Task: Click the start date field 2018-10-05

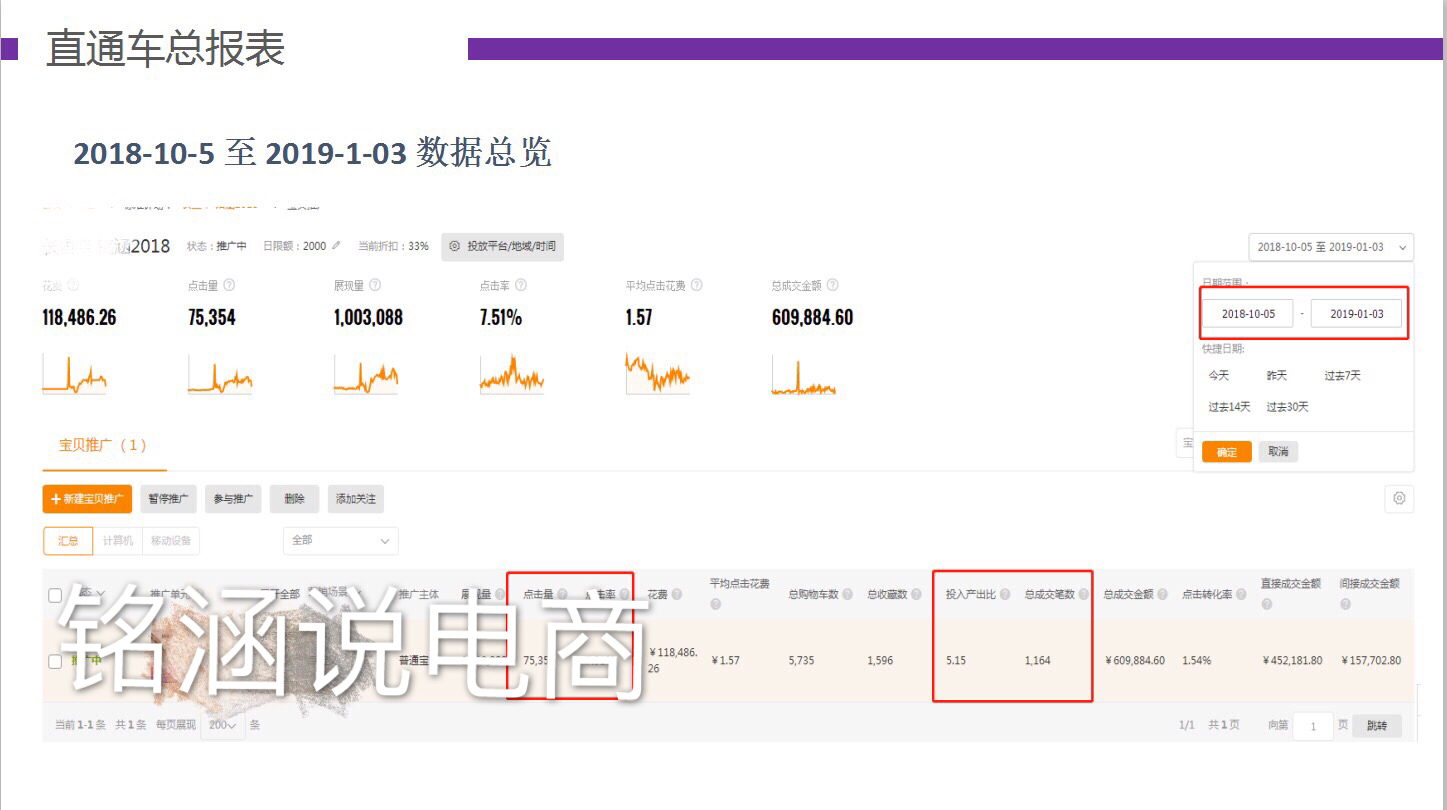Action: tap(1248, 314)
